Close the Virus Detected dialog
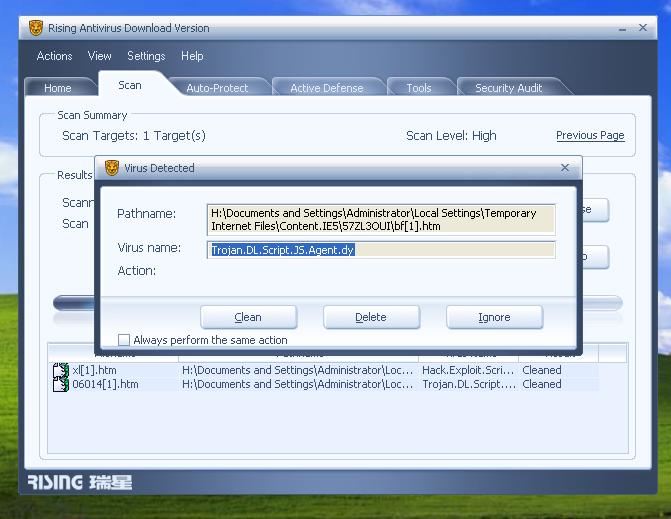Screen dimensions: 671x519 565,168
